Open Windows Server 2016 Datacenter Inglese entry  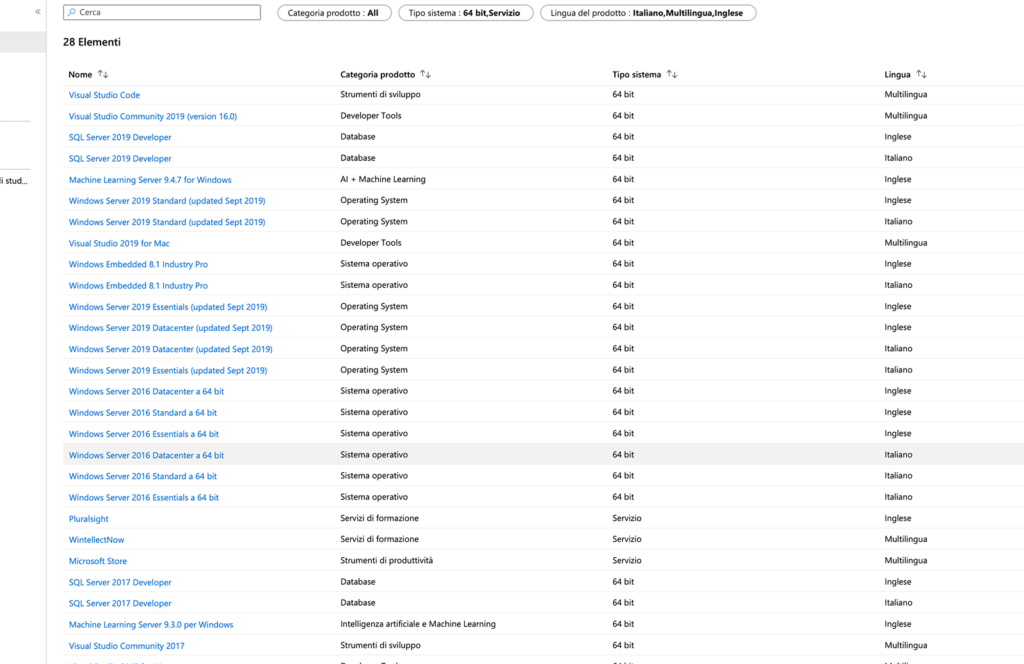click(x=146, y=392)
